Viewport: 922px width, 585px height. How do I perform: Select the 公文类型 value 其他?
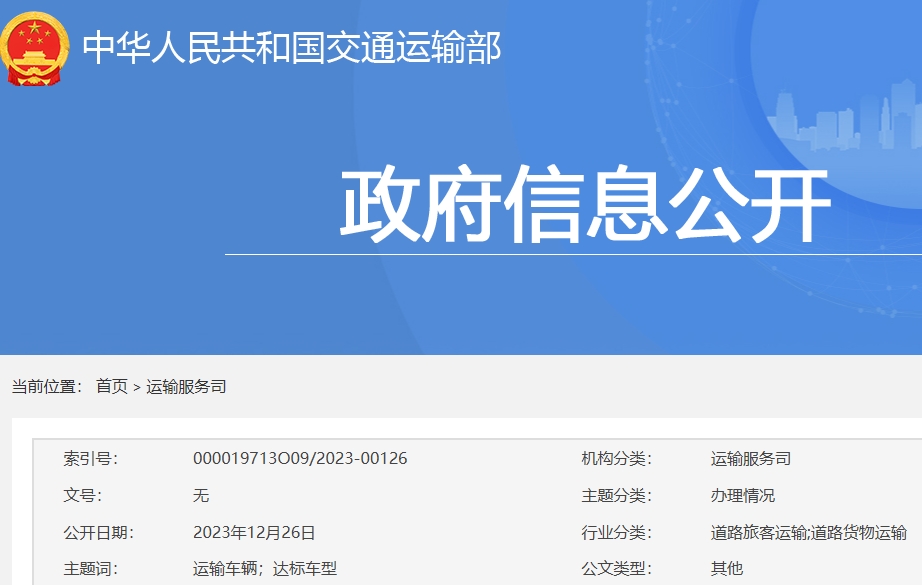click(x=727, y=569)
